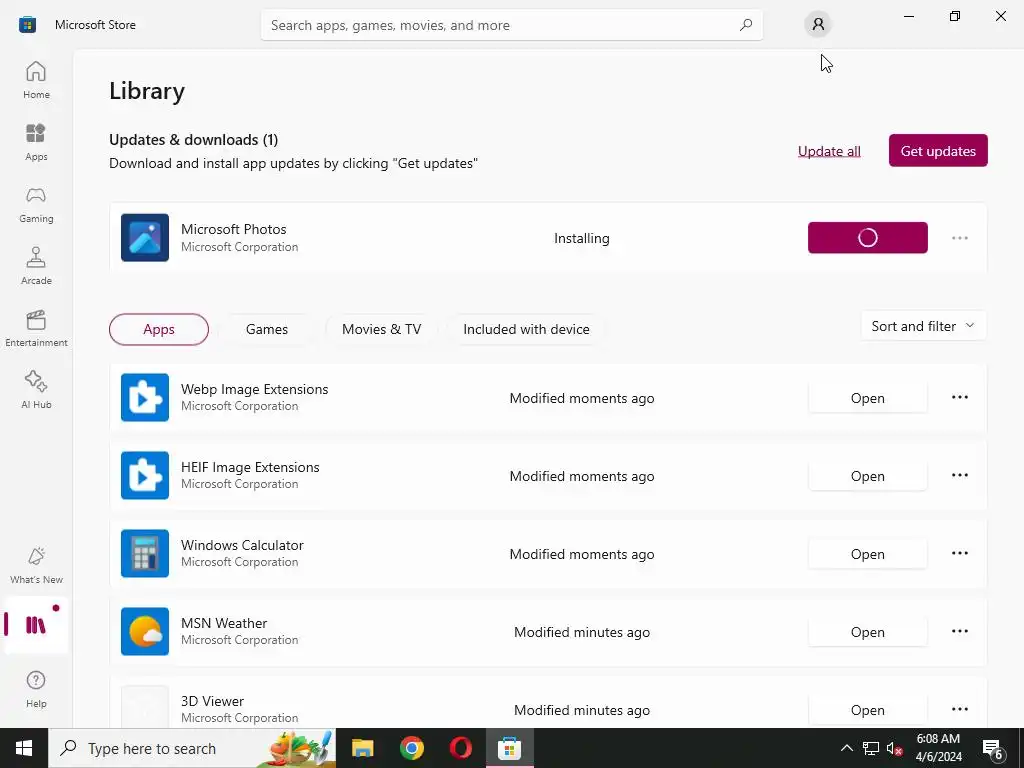
Task: Go to Home in sidebar
Action: [36, 80]
